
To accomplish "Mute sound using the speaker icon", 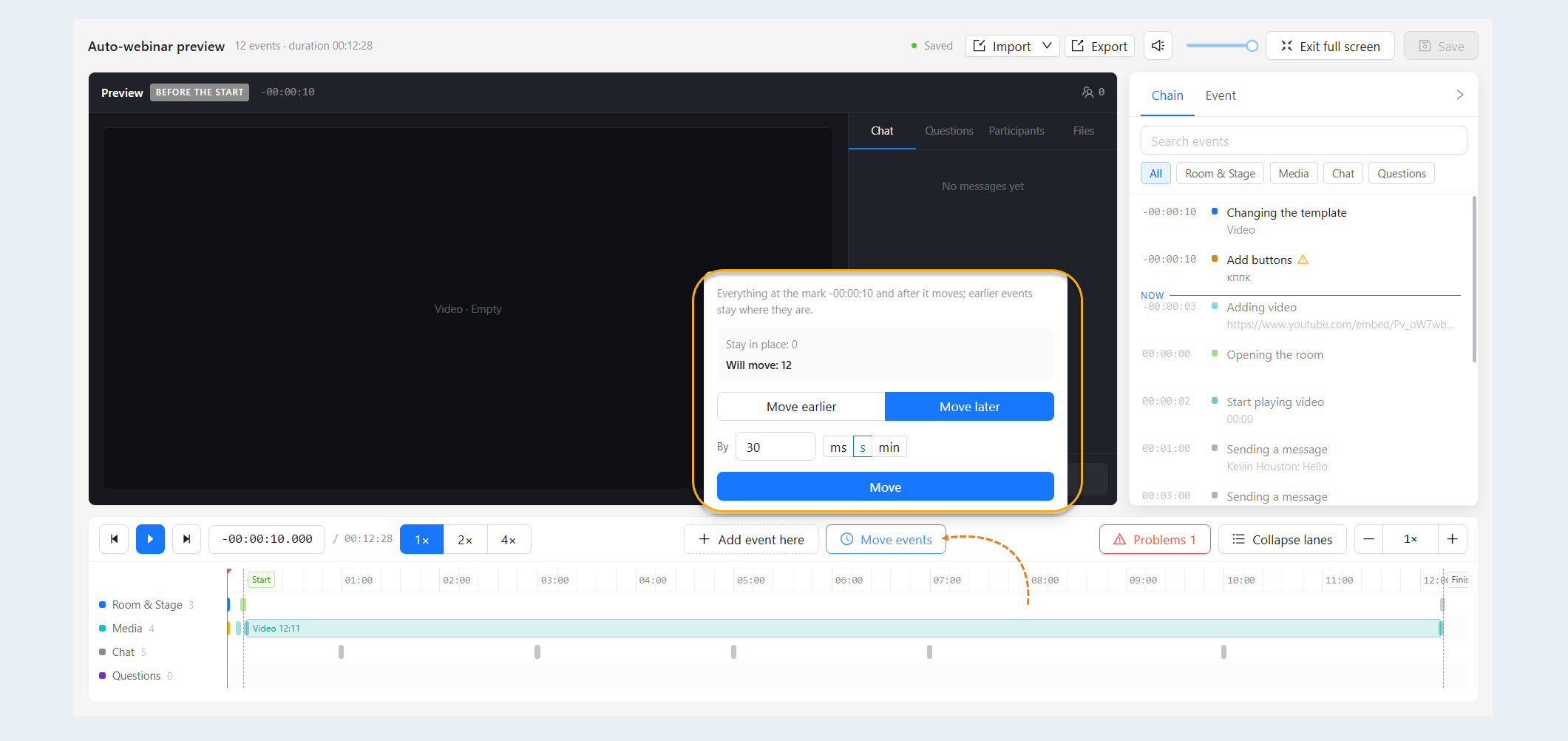I will [x=1158, y=46].
